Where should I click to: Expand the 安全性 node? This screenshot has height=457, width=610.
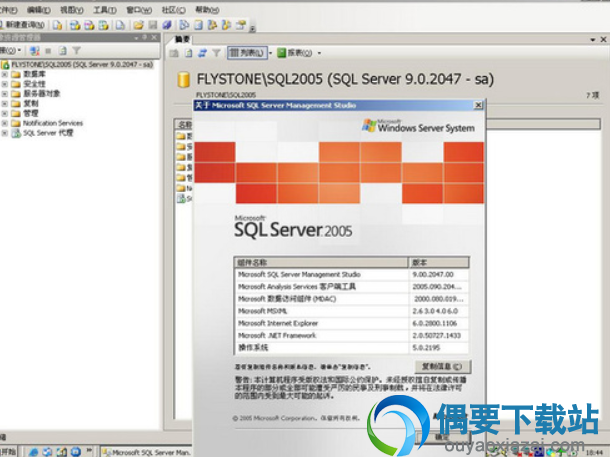pyautogui.click(x=5, y=84)
